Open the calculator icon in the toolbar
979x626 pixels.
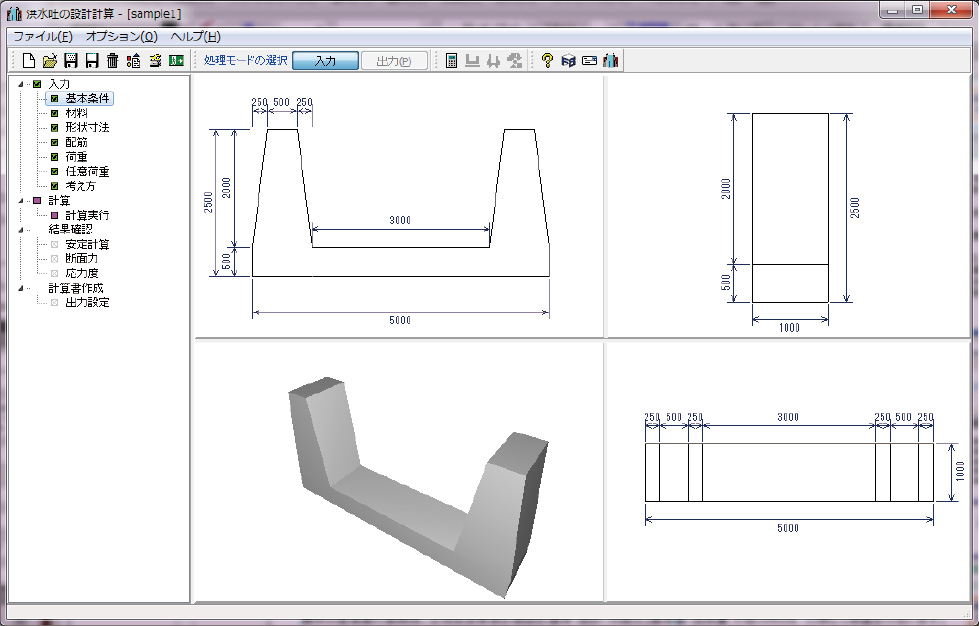pyautogui.click(x=452, y=61)
